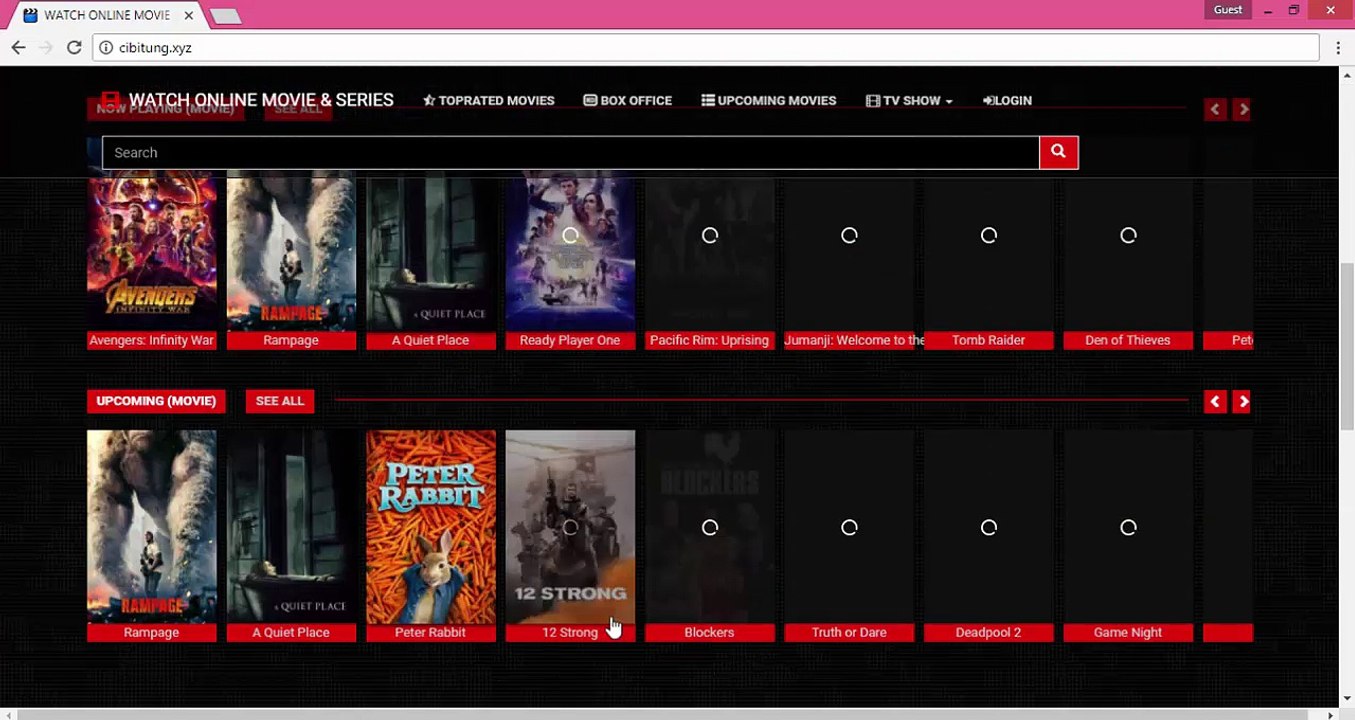The image size is (1355, 720).
Task: Open the 12 Strong poster
Action: (570, 526)
